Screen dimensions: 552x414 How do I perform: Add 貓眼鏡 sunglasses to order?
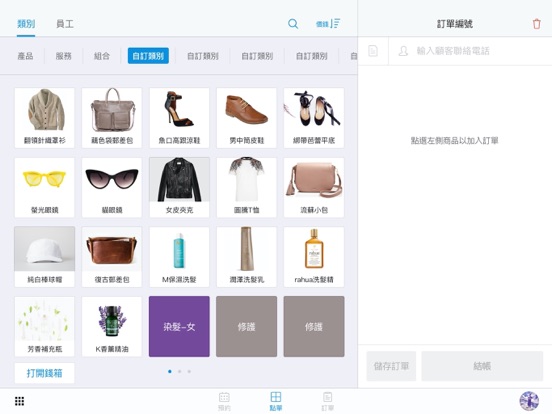[x=112, y=187]
